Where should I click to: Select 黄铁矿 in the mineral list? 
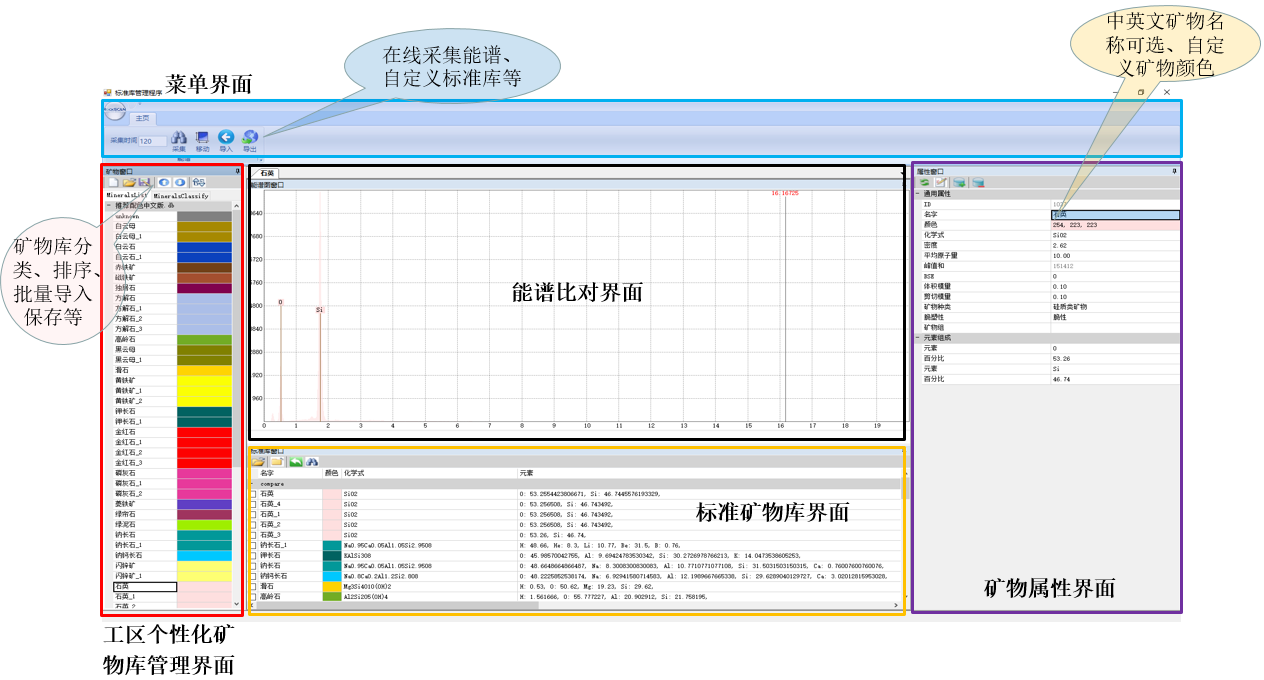(x=125, y=381)
